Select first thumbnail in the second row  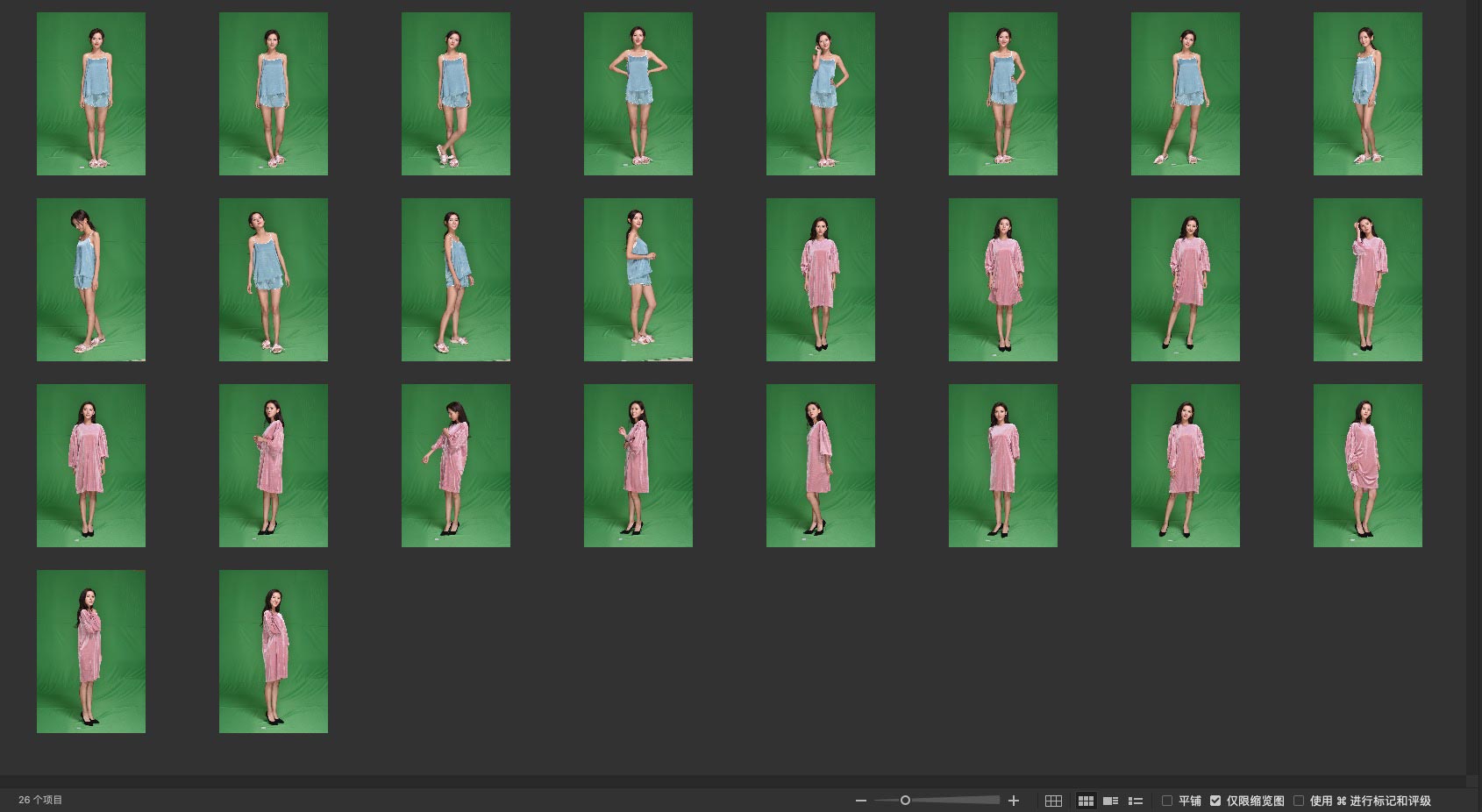pos(91,280)
